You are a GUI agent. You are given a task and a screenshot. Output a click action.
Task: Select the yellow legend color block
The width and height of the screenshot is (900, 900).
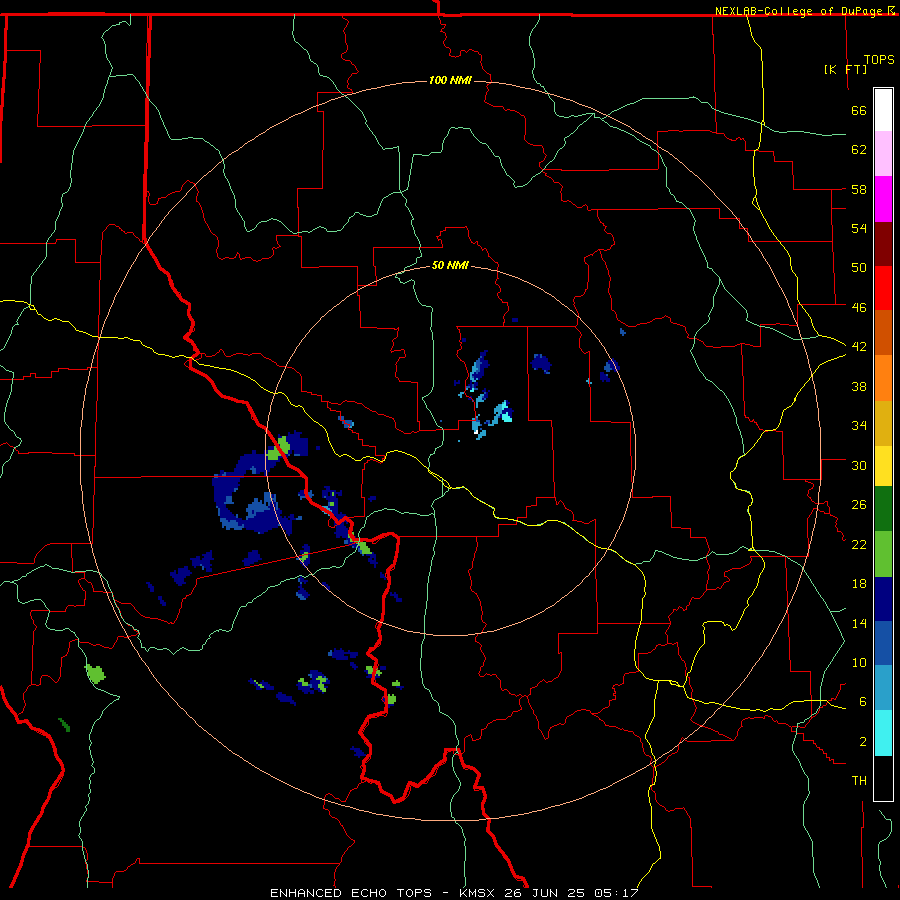tap(883, 465)
